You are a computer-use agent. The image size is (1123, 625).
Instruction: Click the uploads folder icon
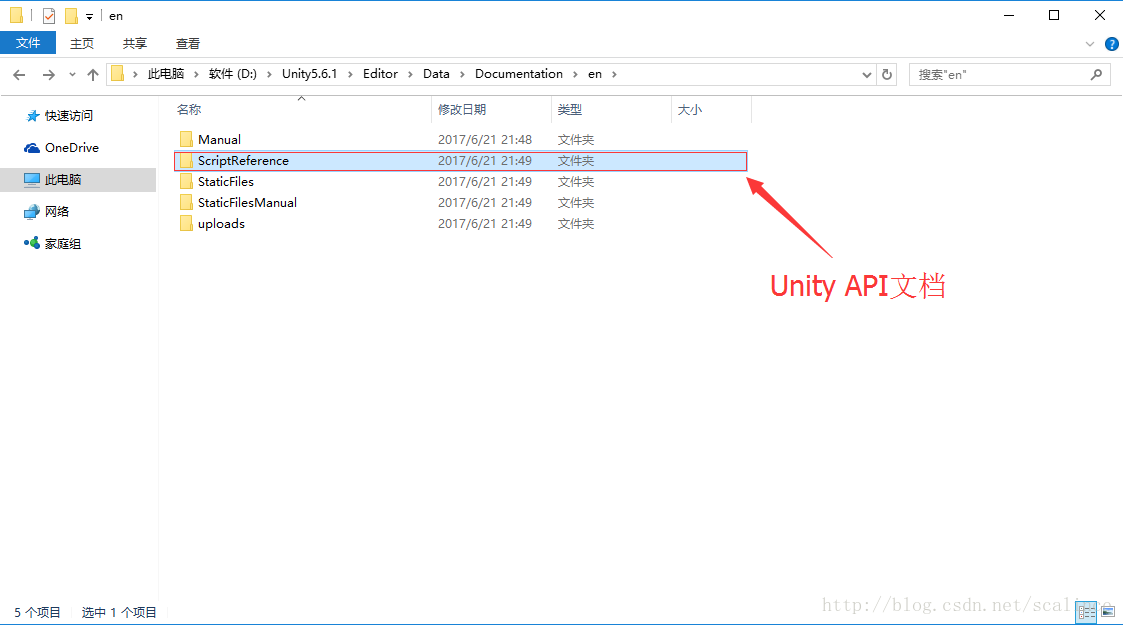(186, 223)
